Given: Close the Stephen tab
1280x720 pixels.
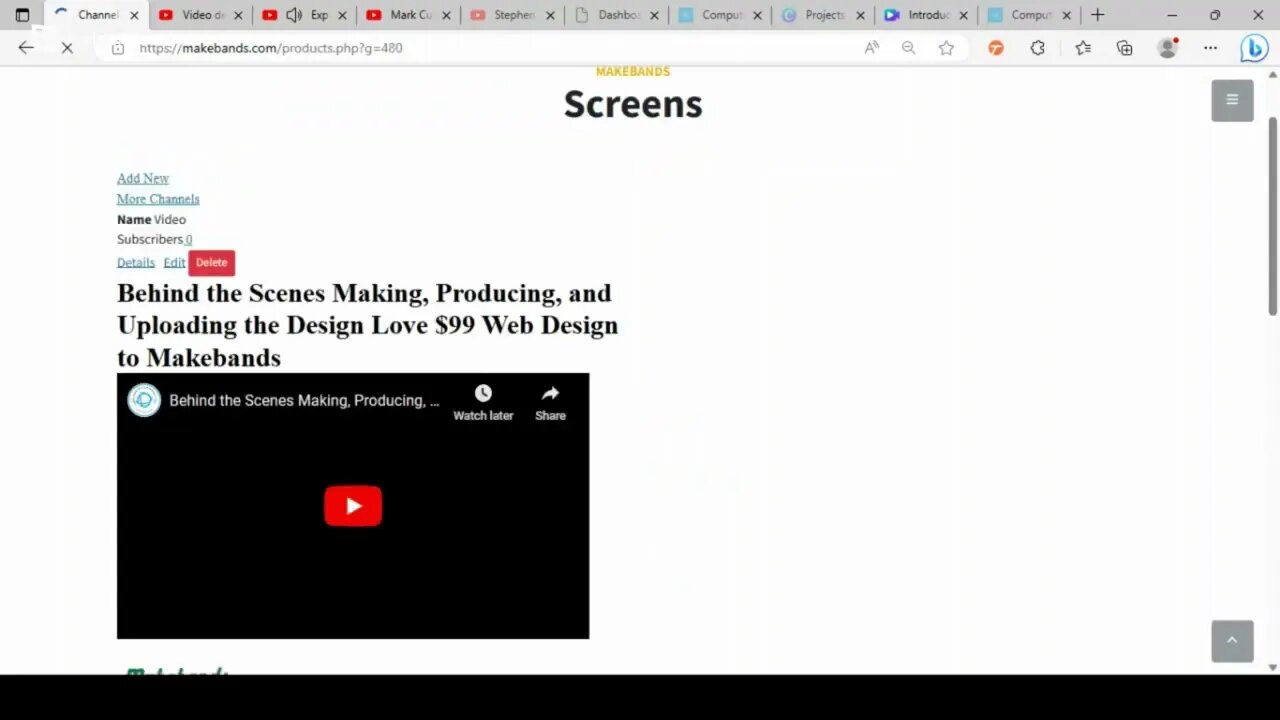Looking at the screenshot, I should pyautogui.click(x=550, y=15).
